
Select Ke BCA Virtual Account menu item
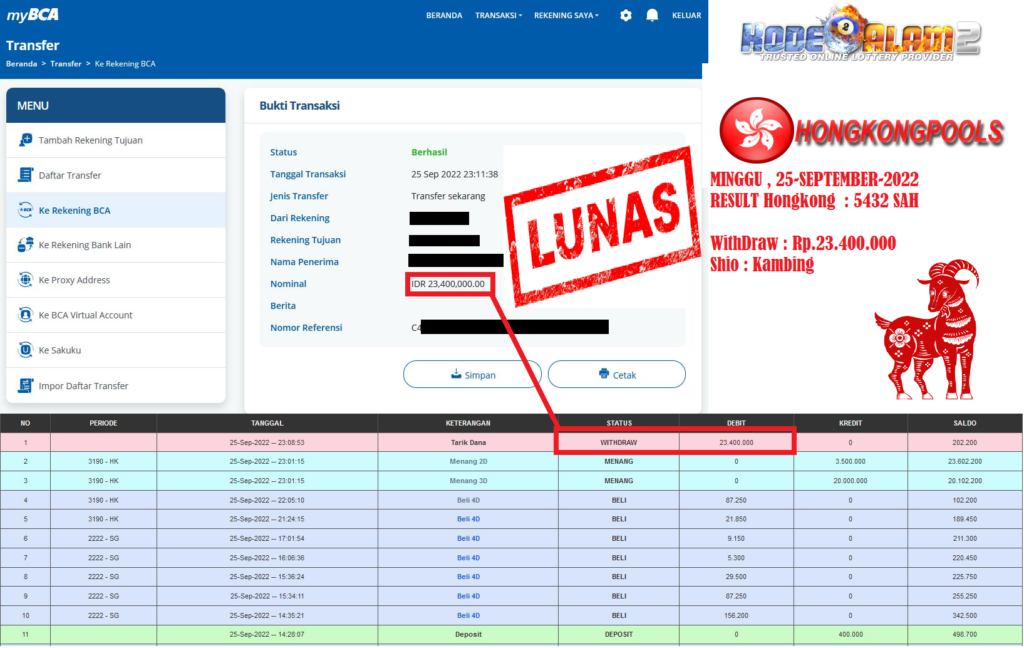(116, 315)
